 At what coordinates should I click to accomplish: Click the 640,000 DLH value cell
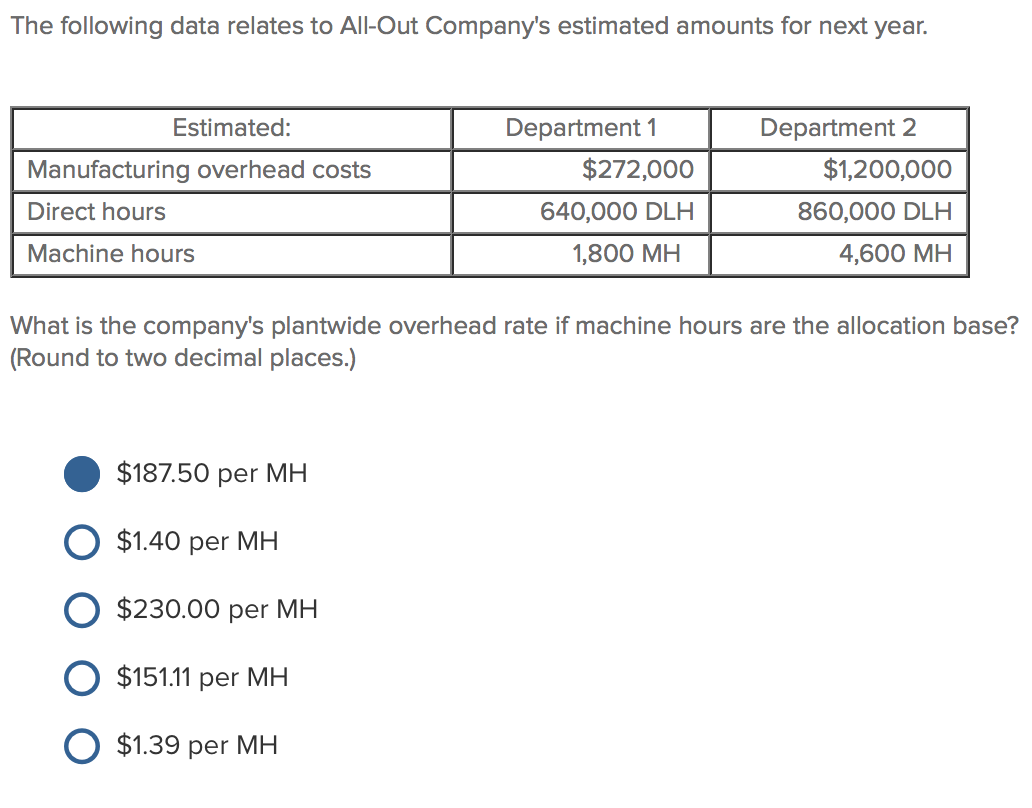click(617, 212)
